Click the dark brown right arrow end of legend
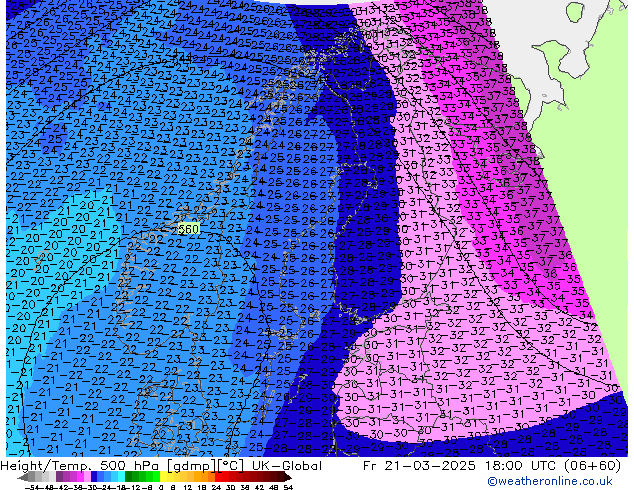 pyautogui.click(x=288, y=477)
